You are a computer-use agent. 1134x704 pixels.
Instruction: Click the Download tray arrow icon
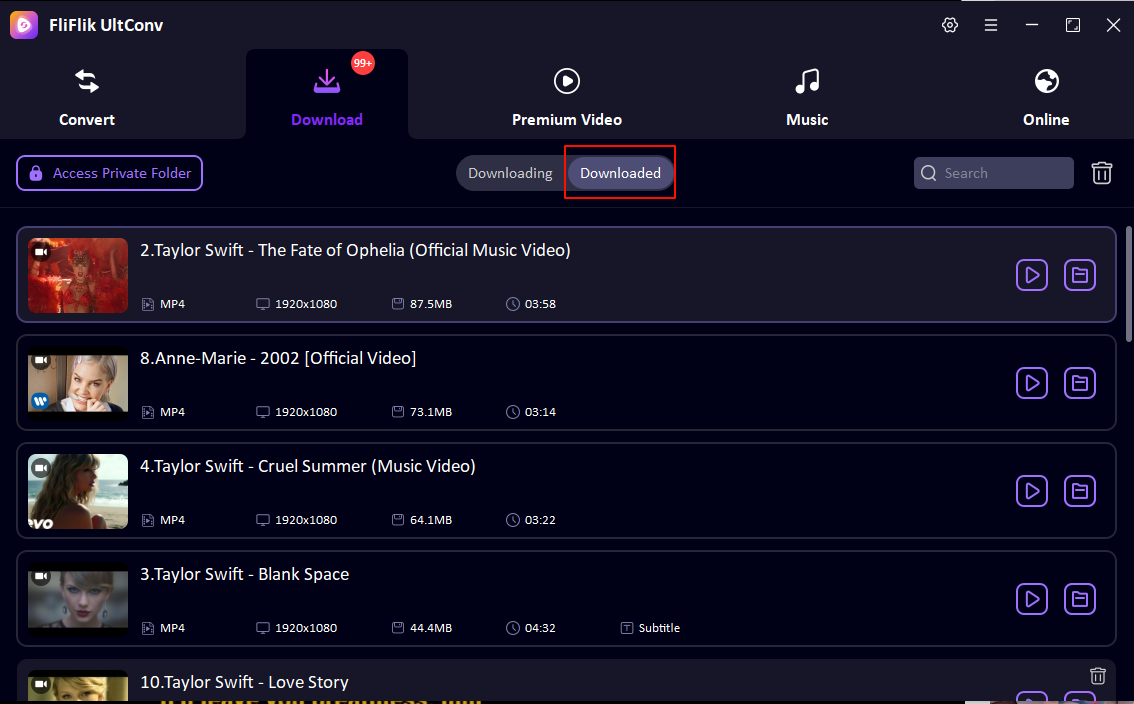tap(327, 81)
